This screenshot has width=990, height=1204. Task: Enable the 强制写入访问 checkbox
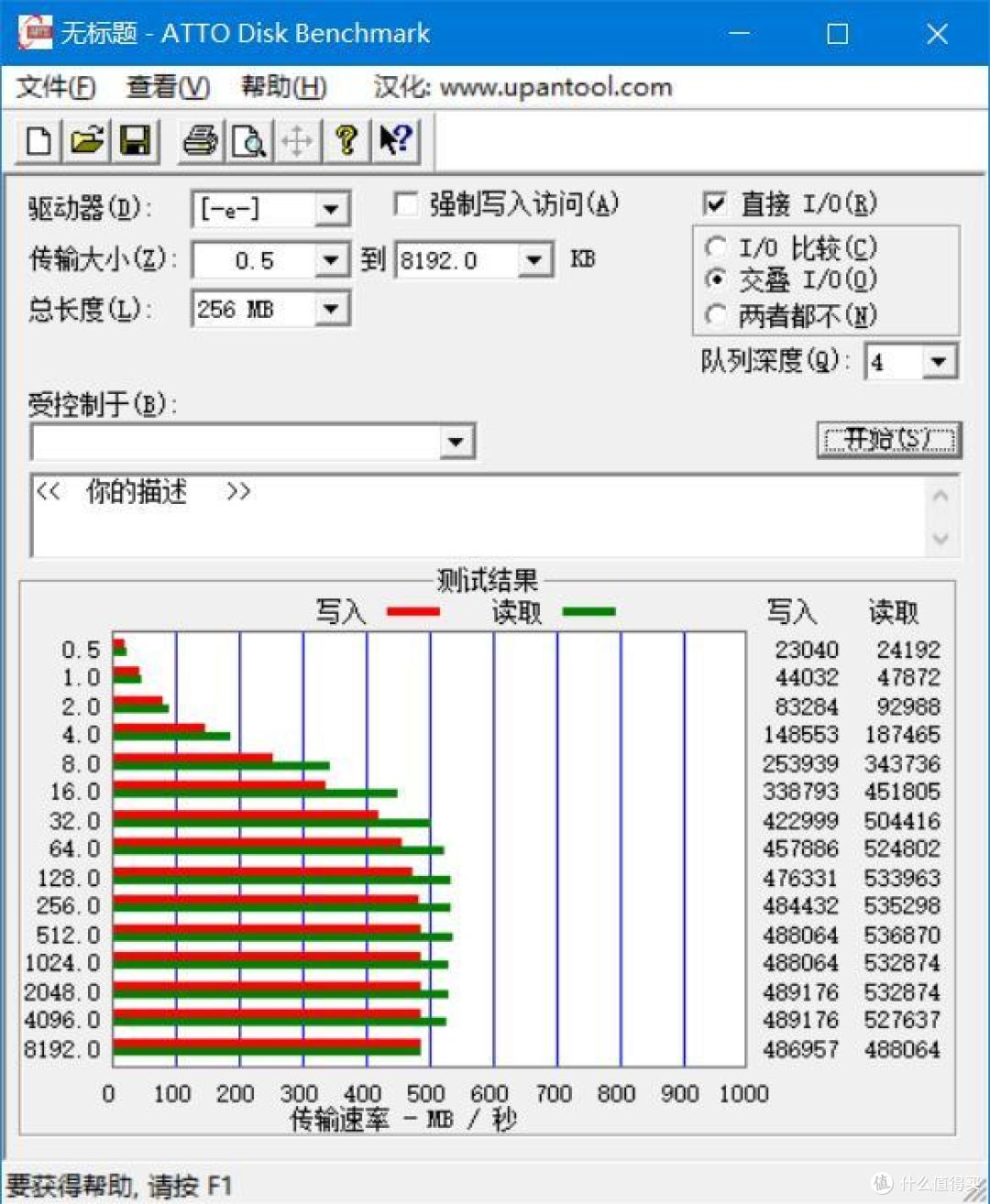pyautogui.click(x=406, y=203)
